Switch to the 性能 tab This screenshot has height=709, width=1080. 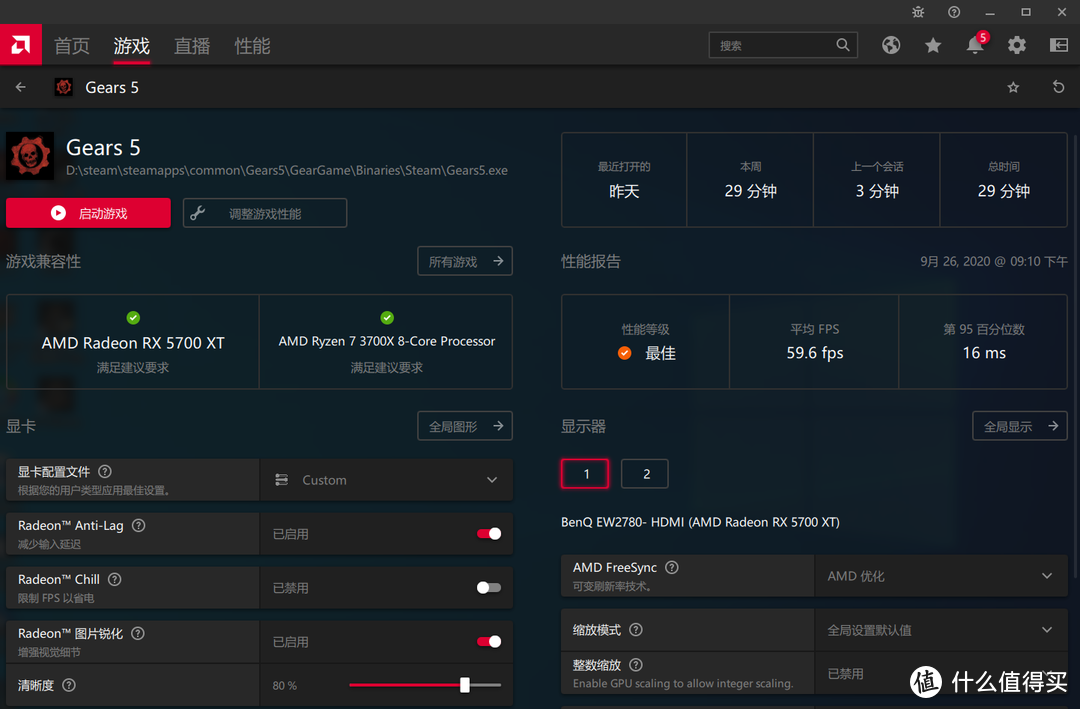252,45
